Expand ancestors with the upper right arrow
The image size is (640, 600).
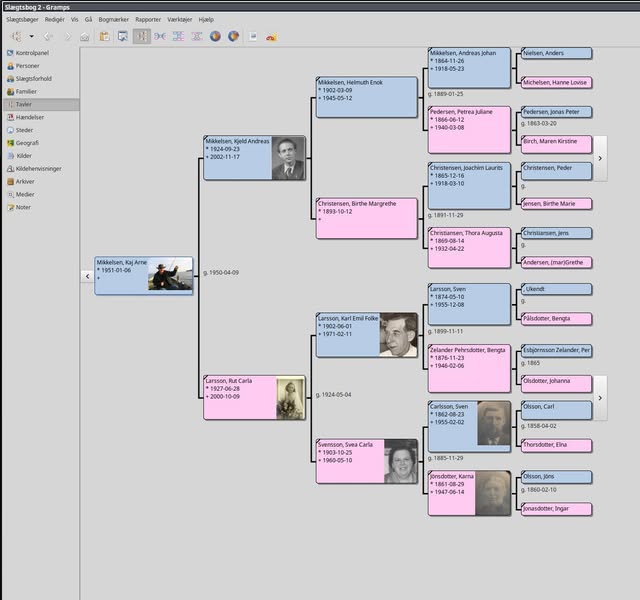pos(600,158)
